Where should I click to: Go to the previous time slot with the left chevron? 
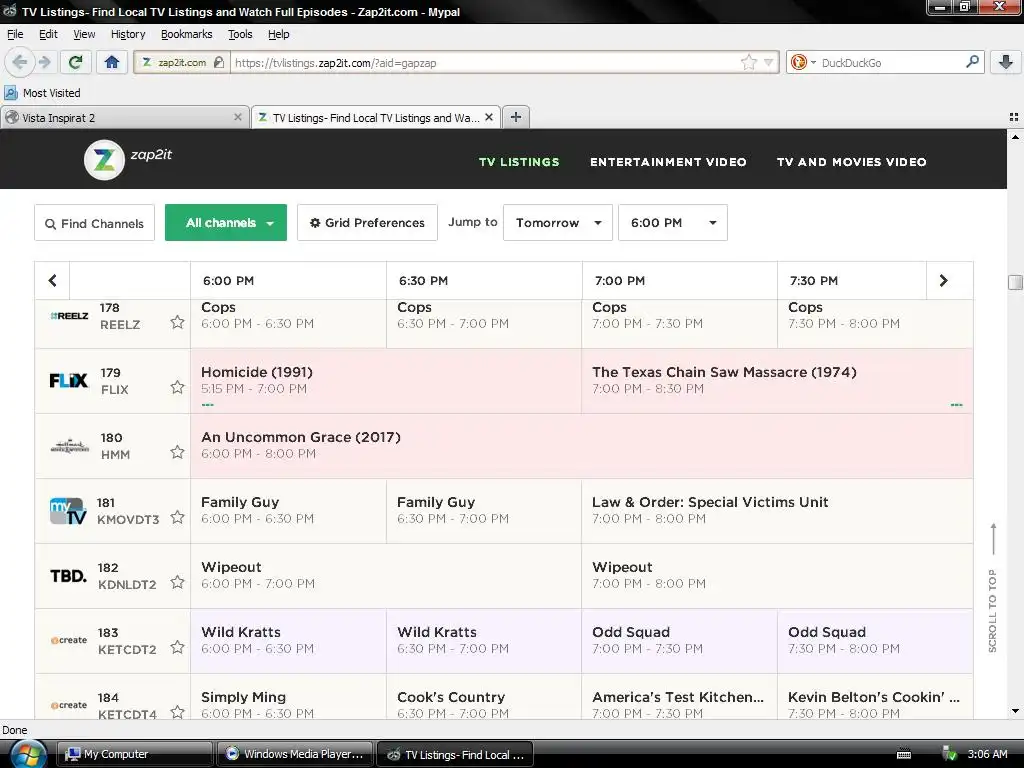(x=52, y=280)
